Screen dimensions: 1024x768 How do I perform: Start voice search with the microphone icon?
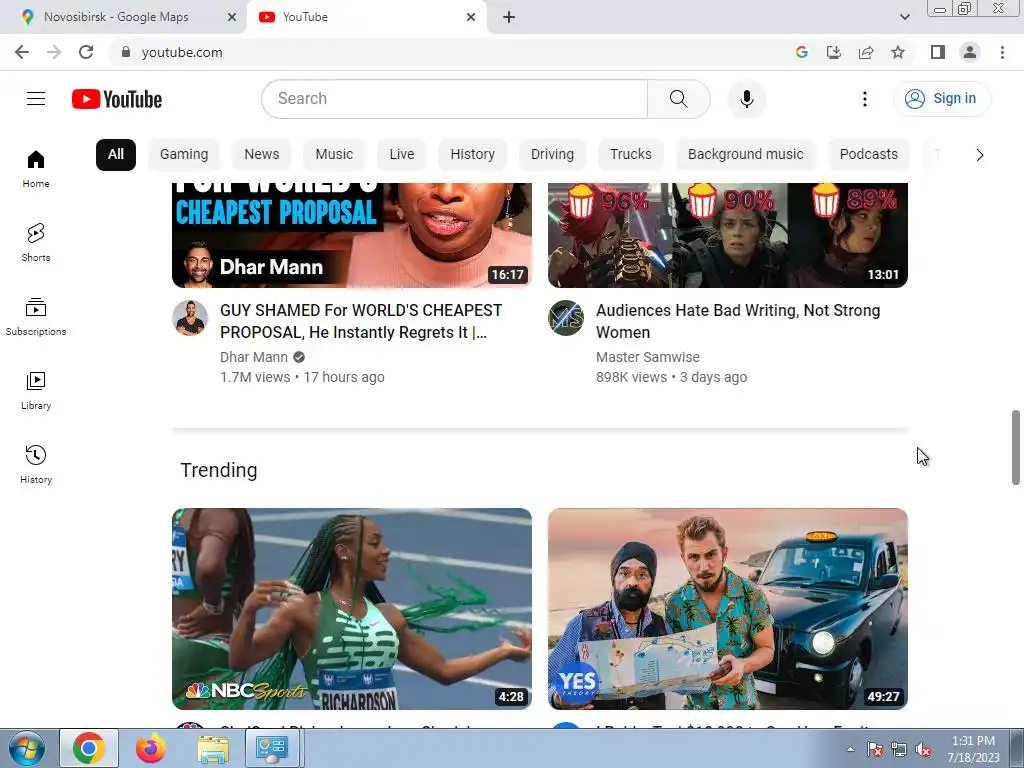click(x=746, y=99)
